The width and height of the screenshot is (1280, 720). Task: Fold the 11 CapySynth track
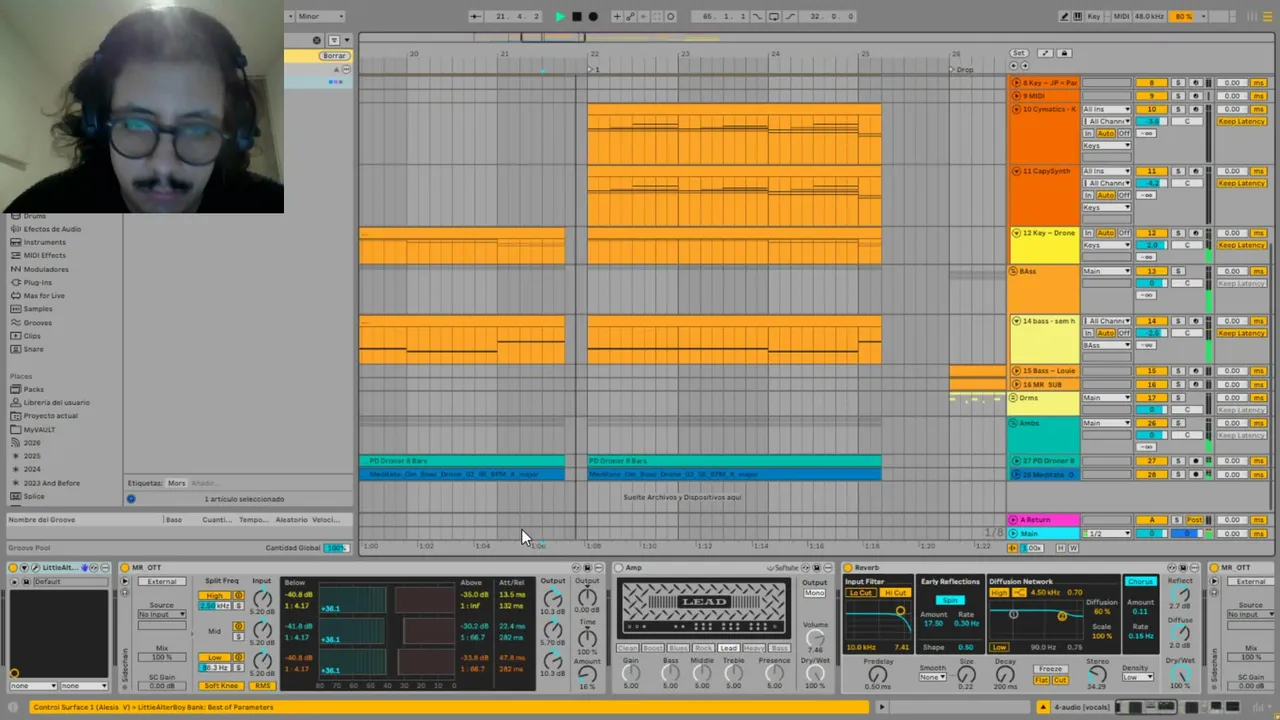(1016, 171)
